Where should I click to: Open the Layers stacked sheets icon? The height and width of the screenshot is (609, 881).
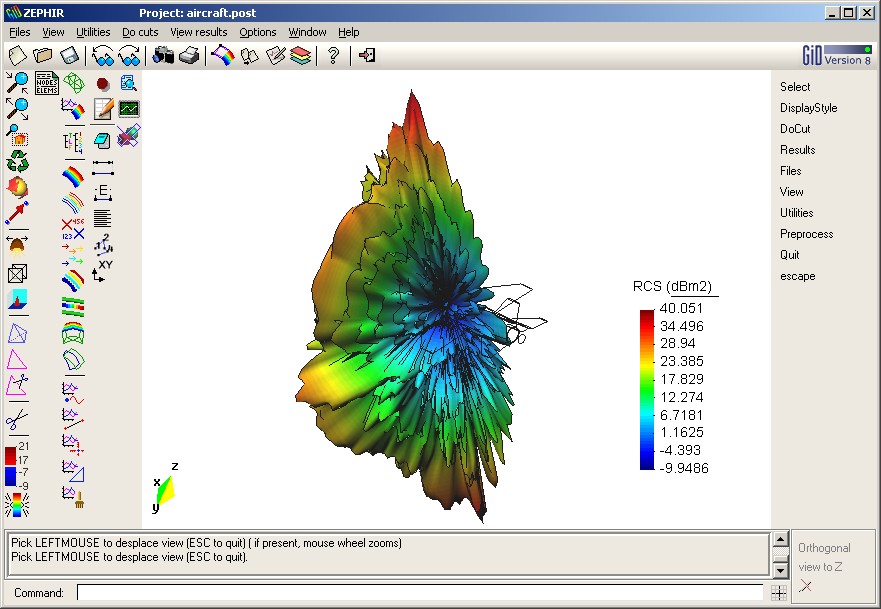click(301, 55)
